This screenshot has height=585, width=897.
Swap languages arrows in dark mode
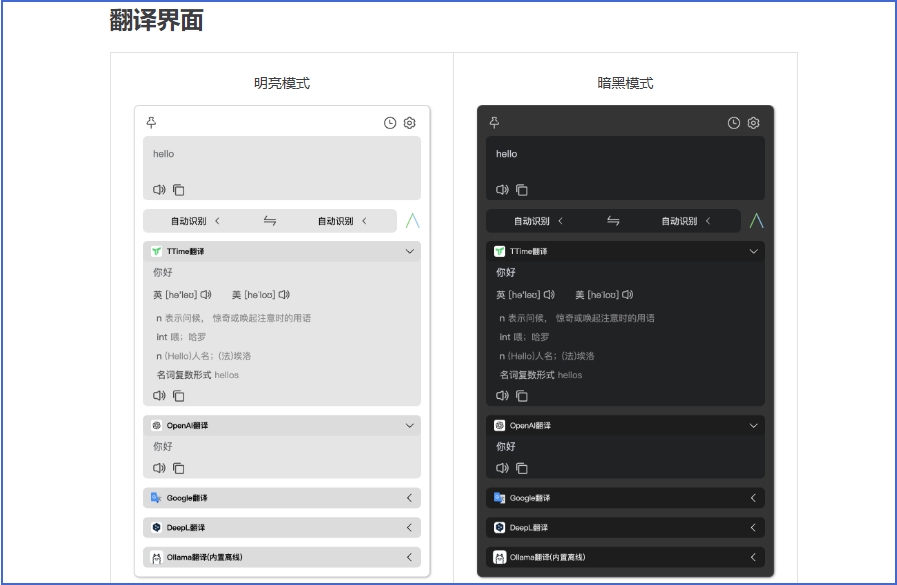(613, 221)
